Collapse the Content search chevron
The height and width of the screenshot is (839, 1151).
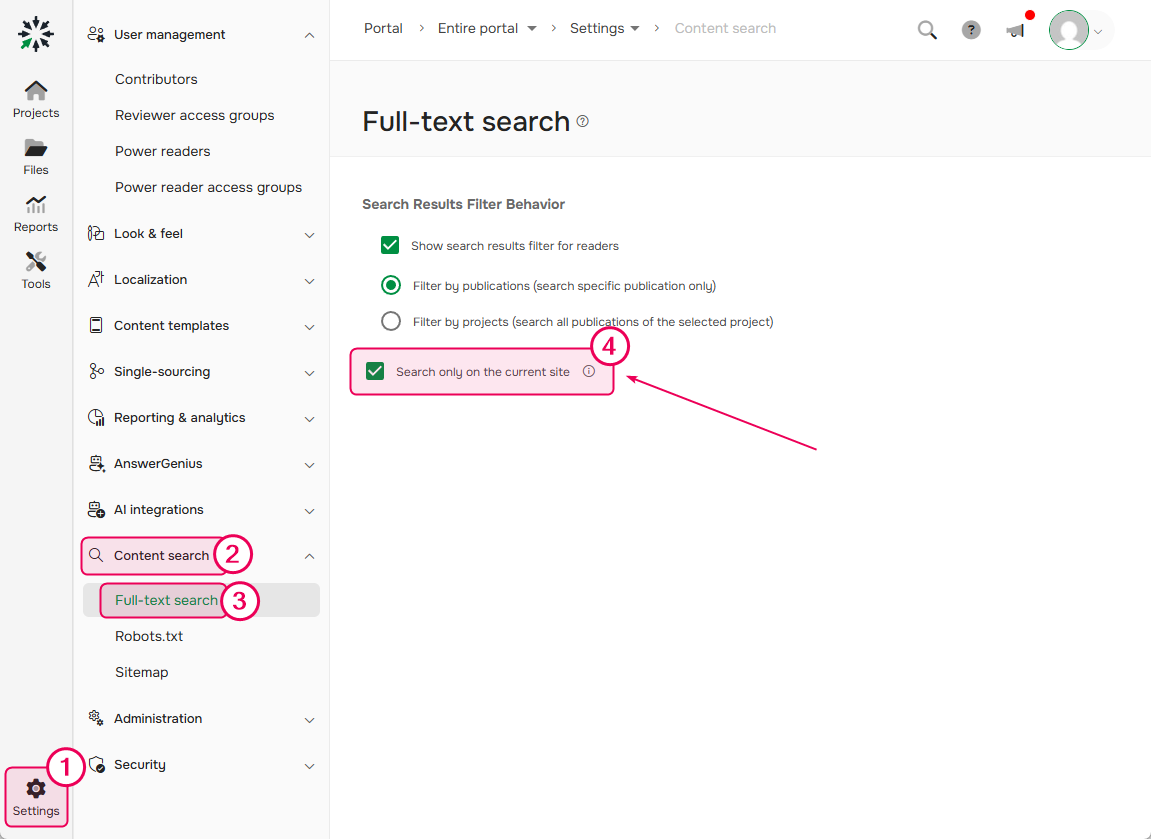[309, 556]
